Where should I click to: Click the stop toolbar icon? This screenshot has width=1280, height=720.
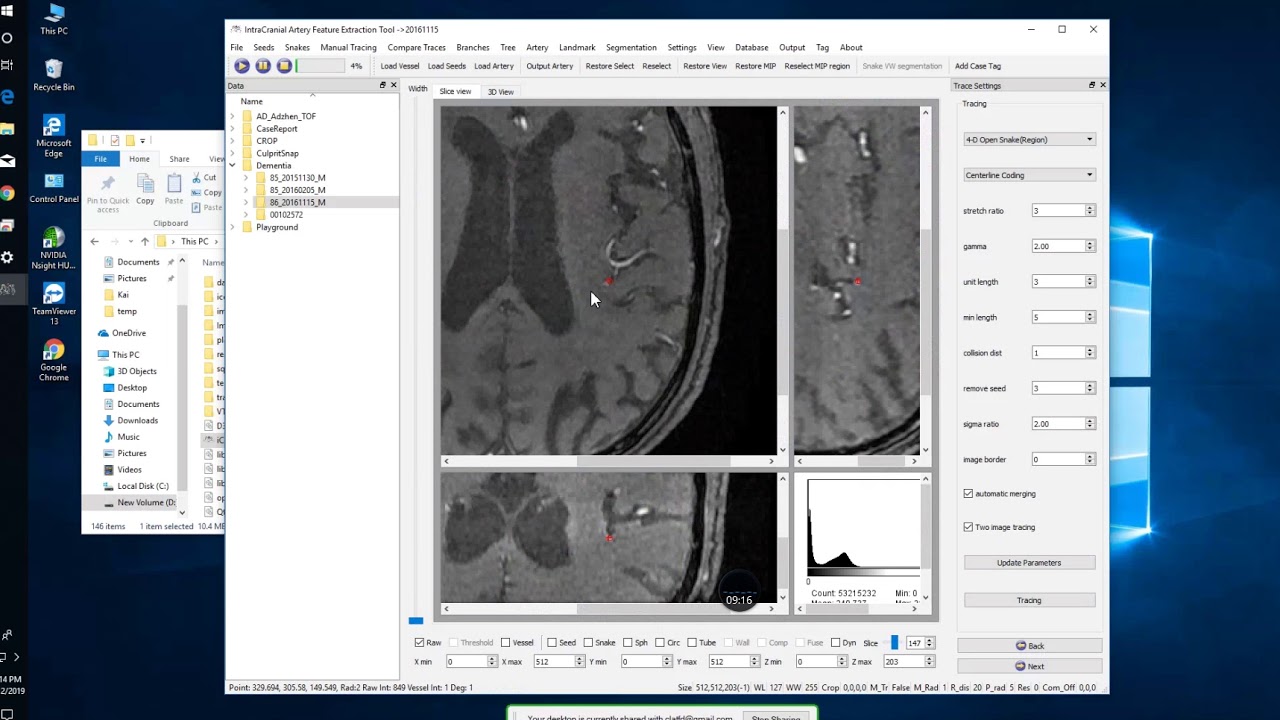tap(284, 66)
